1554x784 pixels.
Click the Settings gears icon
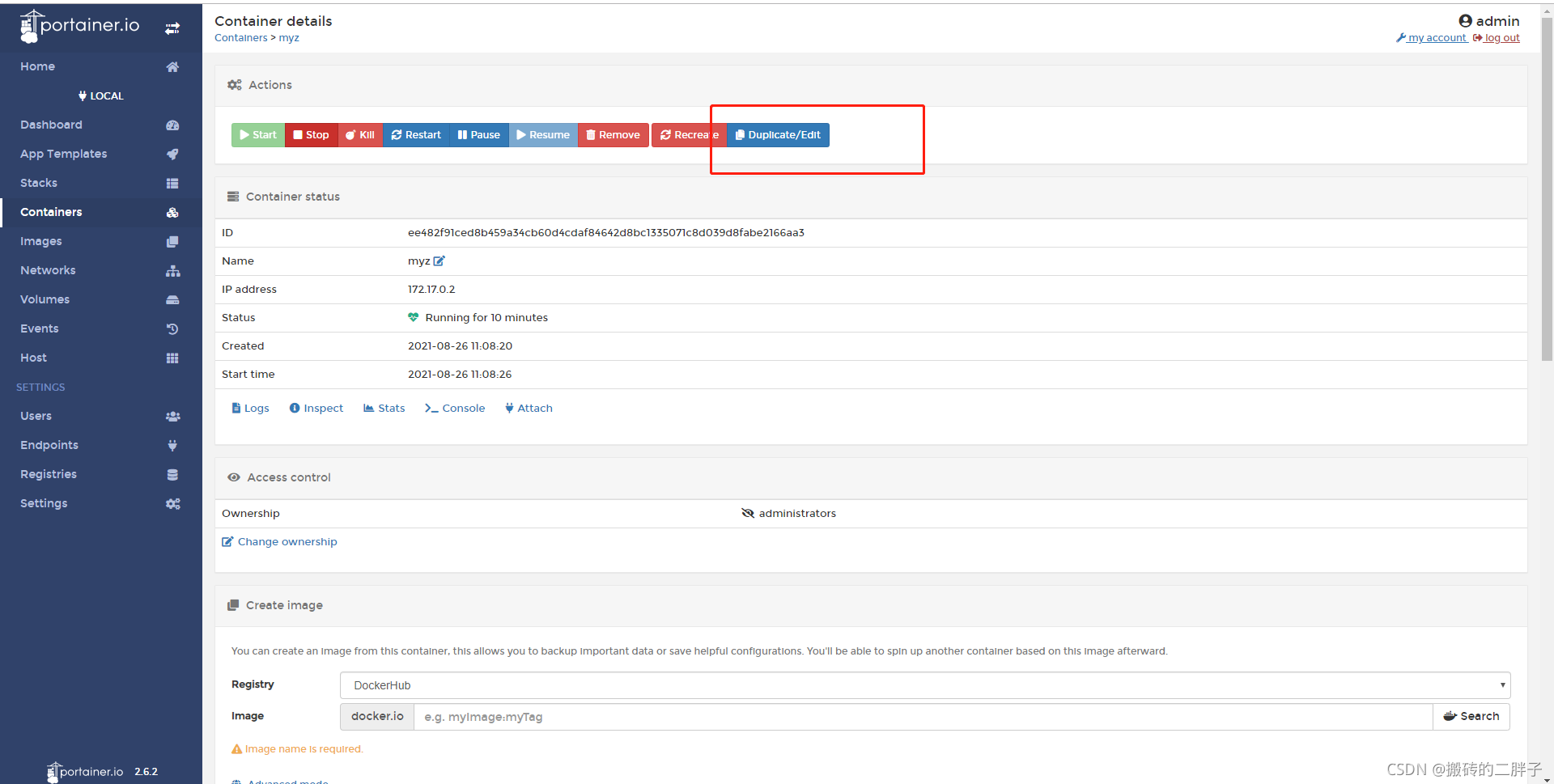[x=172, y=503]
